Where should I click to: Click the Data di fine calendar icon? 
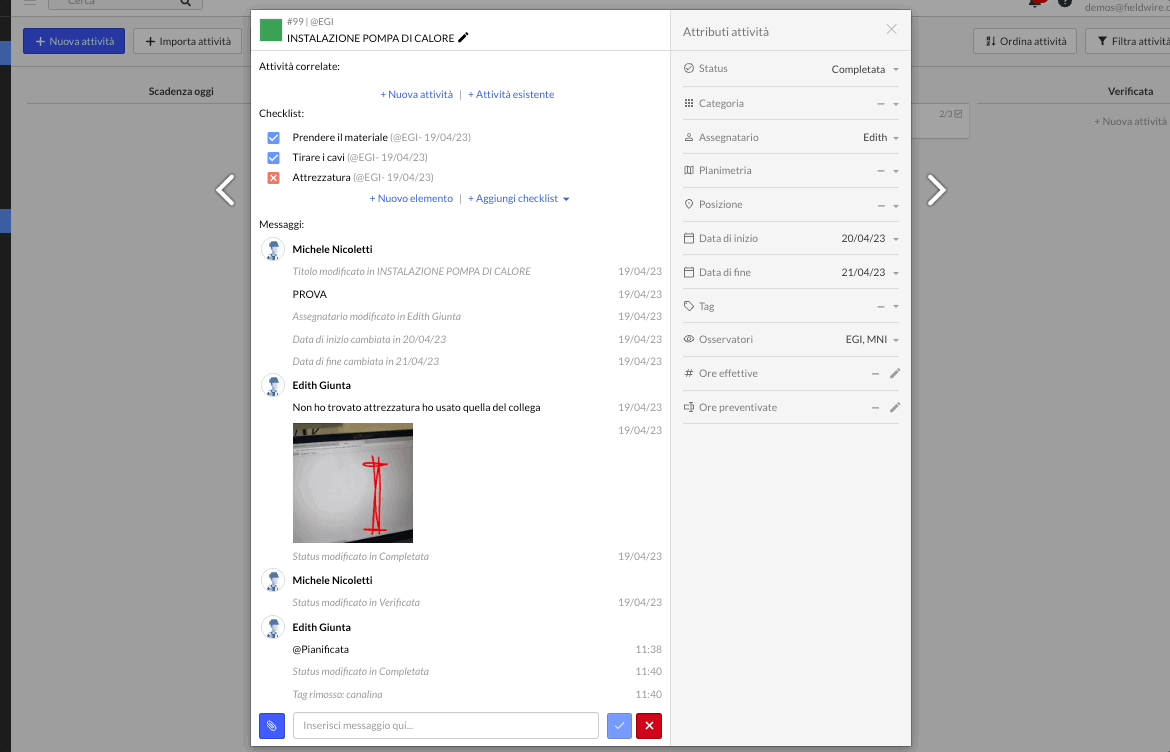689,272
